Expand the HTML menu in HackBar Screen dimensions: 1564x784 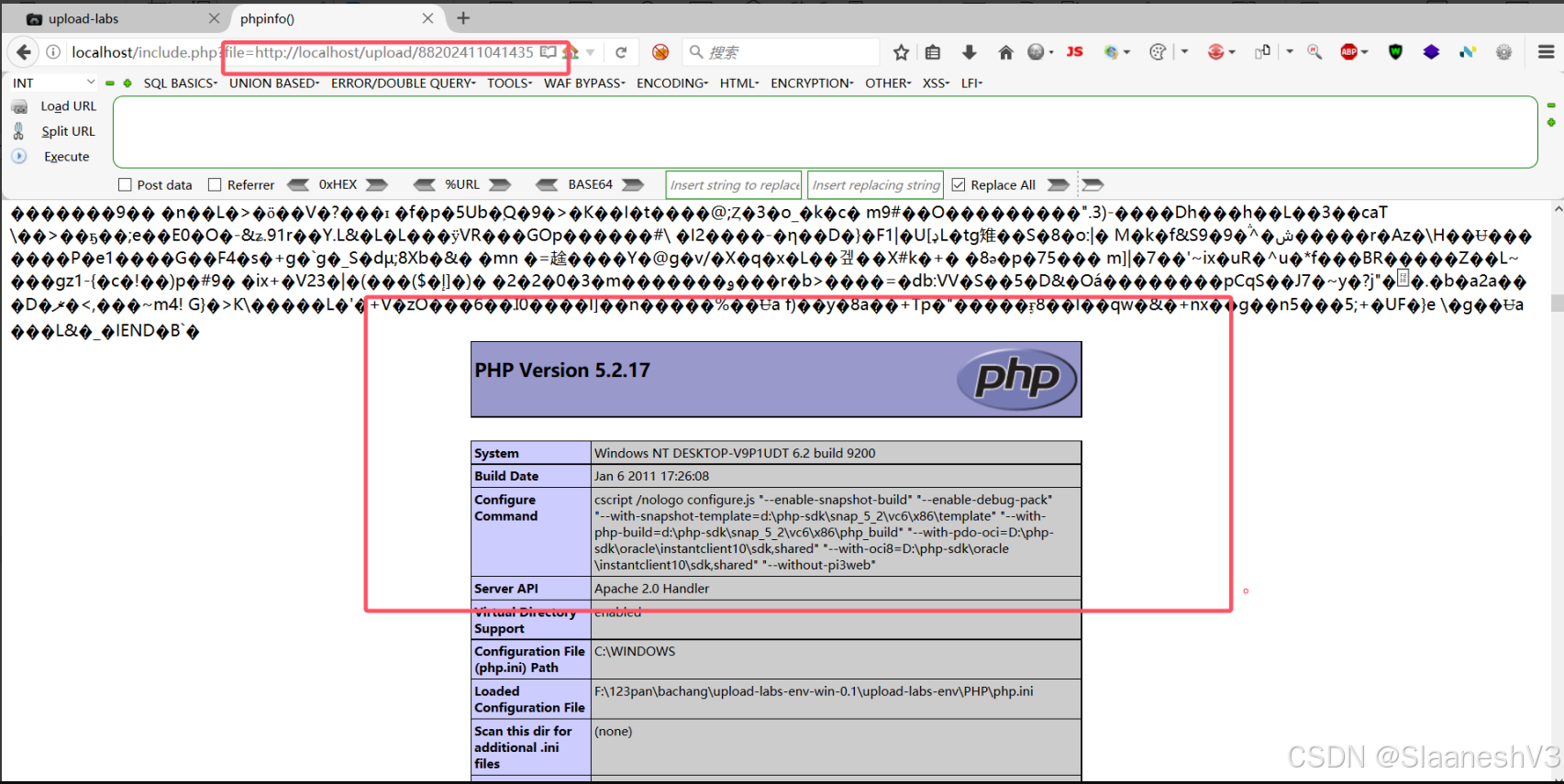pyautogui.click(x=739, y=83)
